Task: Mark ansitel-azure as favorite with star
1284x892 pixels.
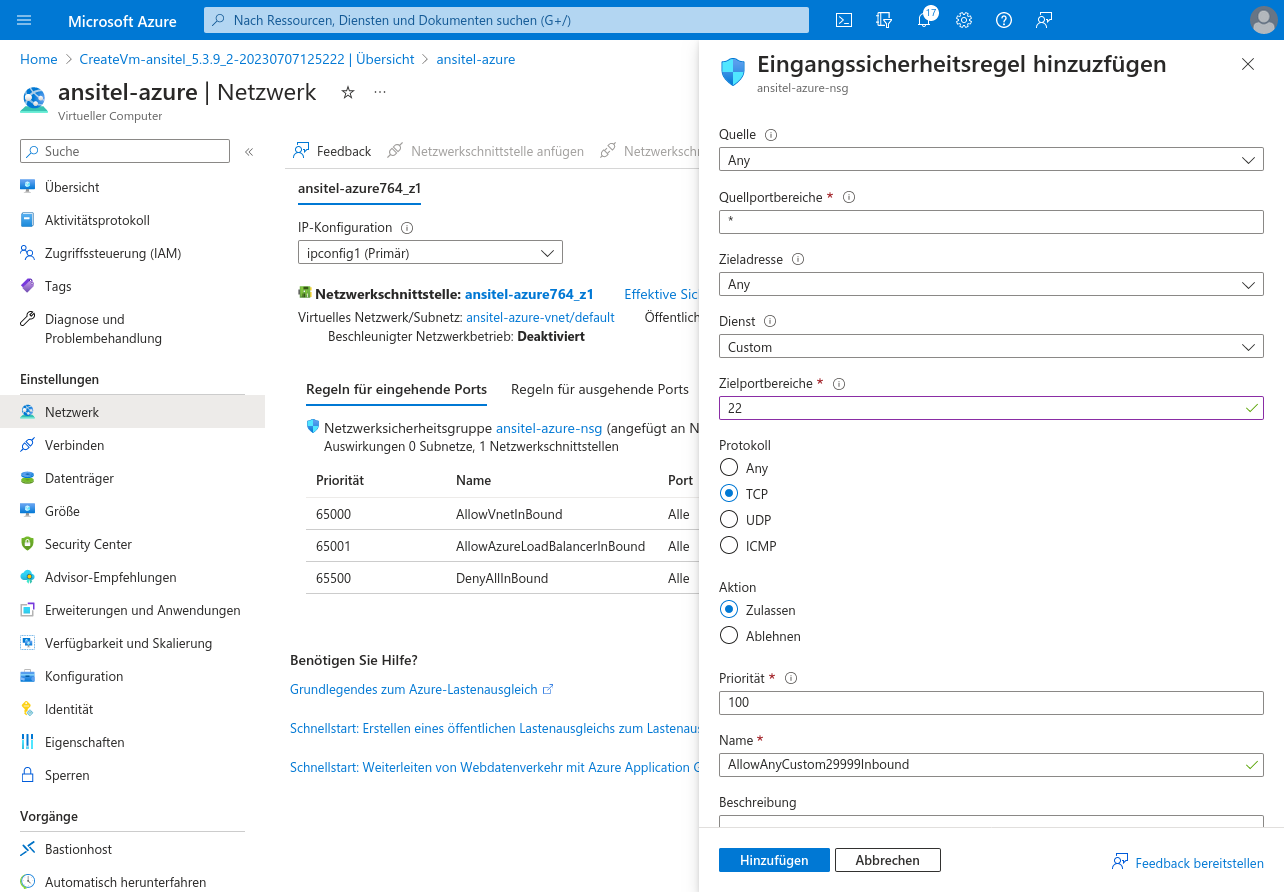Action: (348, 92)
